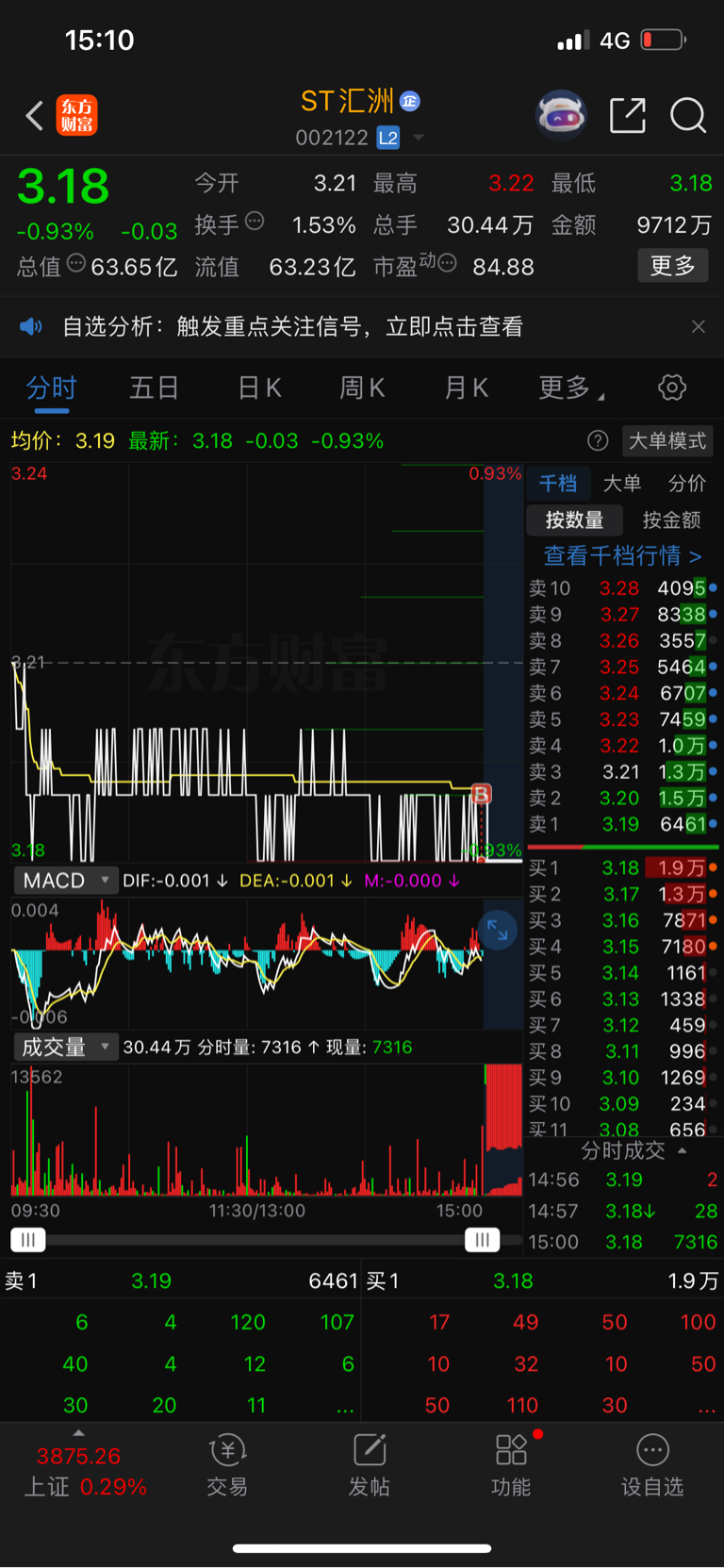Switch to the 五日 chart tab
The width and height of the screenshot is (724, 1568).
(x=154, y=388)
